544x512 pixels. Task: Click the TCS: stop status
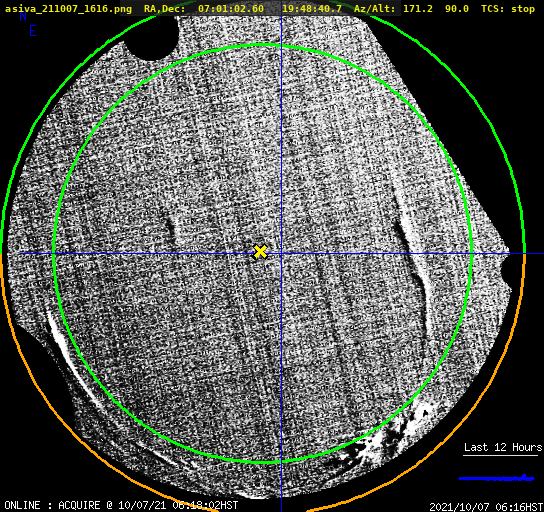508,9
